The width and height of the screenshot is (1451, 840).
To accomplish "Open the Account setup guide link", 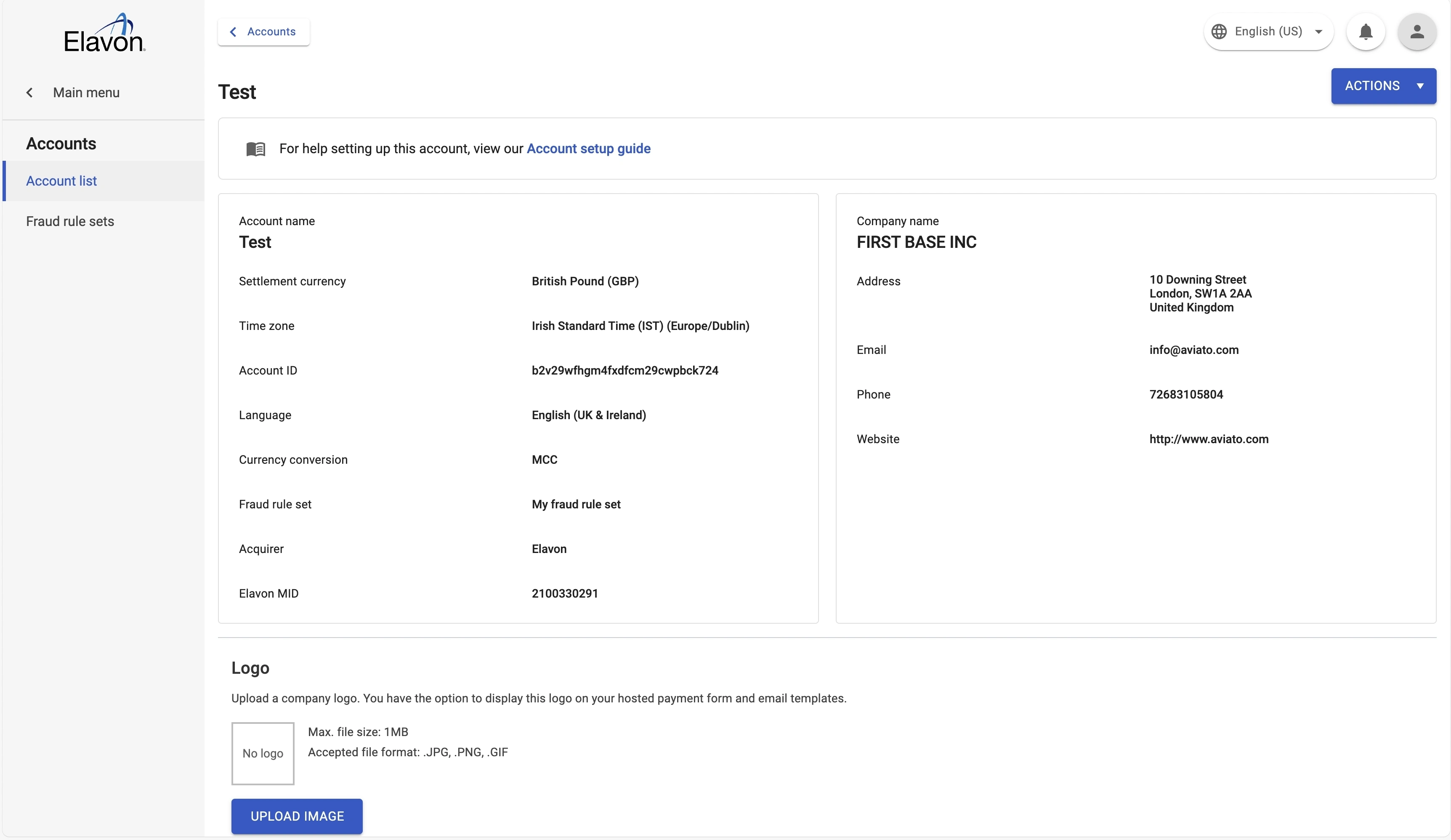I will click(x=588, y=149).
